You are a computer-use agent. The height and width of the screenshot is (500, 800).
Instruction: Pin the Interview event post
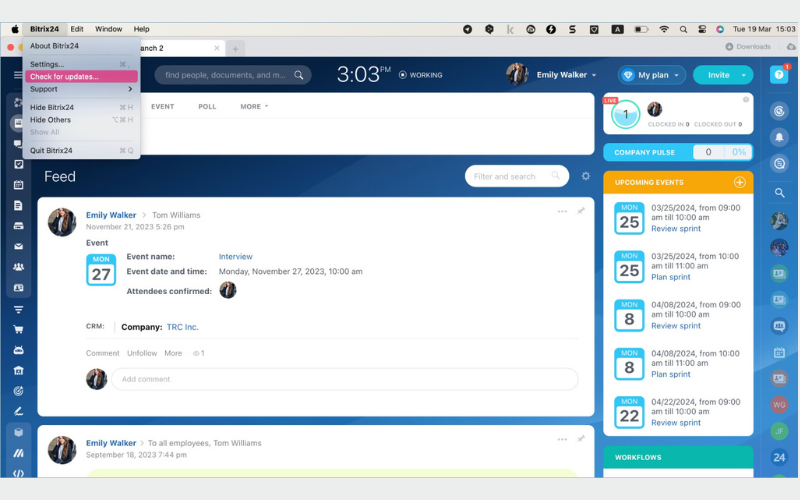pos(581,211)
